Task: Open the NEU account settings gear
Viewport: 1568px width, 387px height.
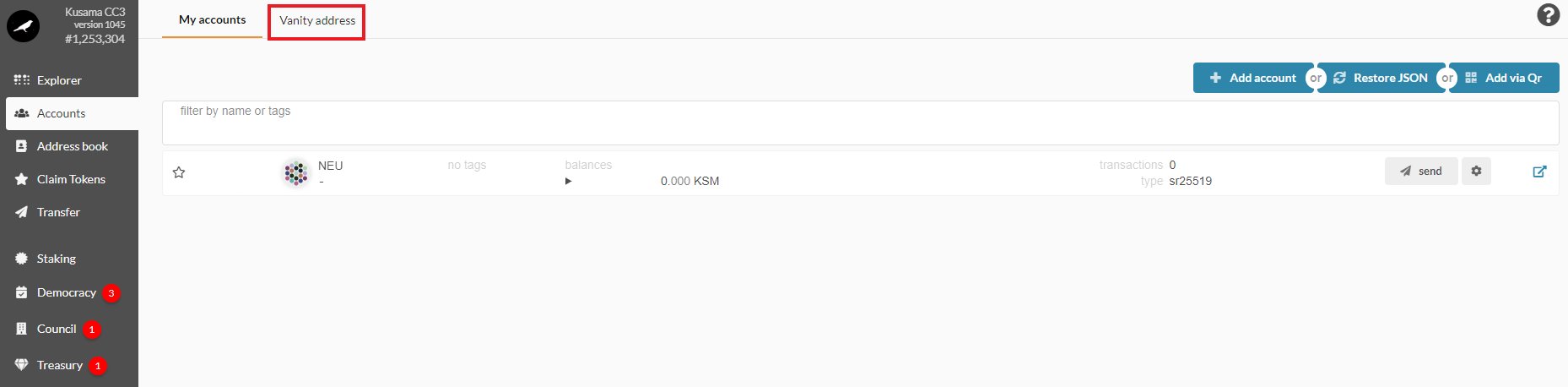Action: (1476, 171)
